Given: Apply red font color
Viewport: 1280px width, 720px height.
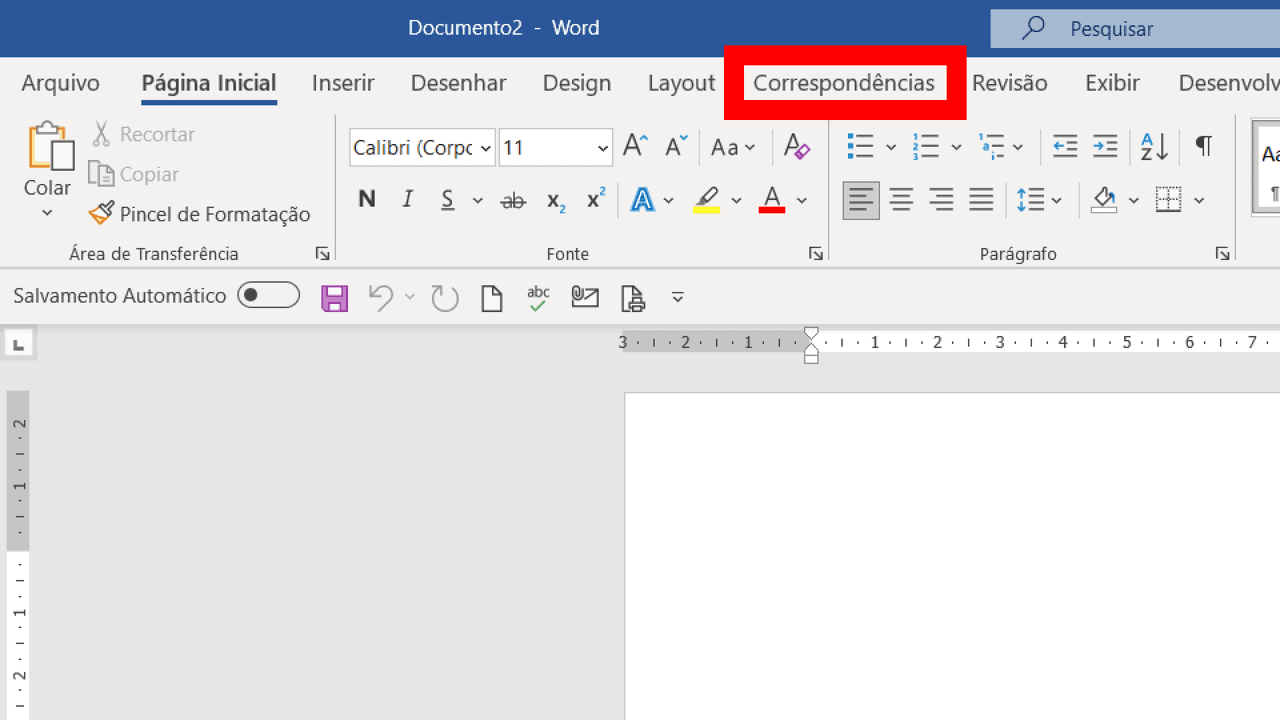Looking at the screenshot, I should click(771, 200).
